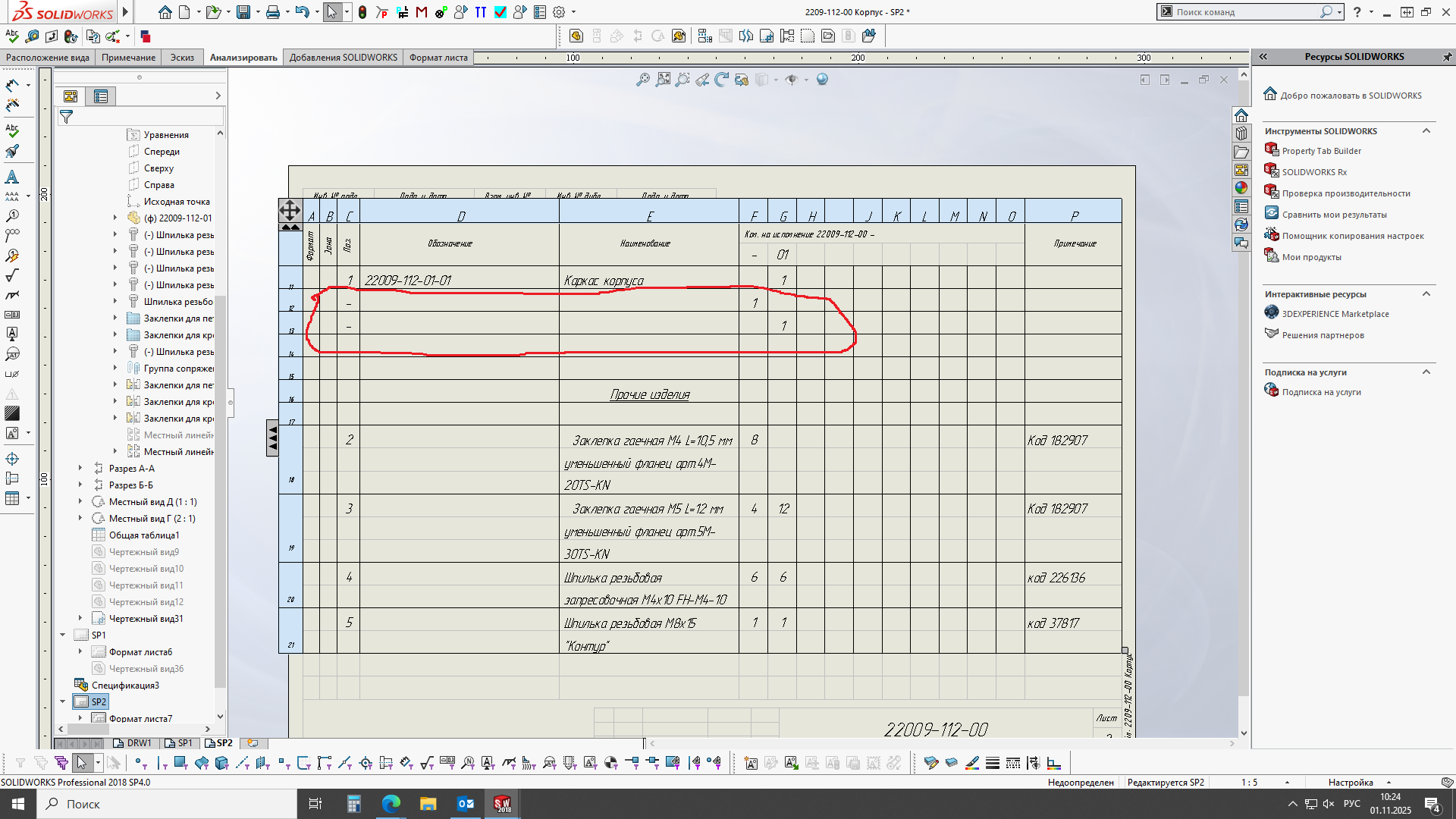
Task: Open the Appearances color ball tab
Action: click(x=1241, y=188)
